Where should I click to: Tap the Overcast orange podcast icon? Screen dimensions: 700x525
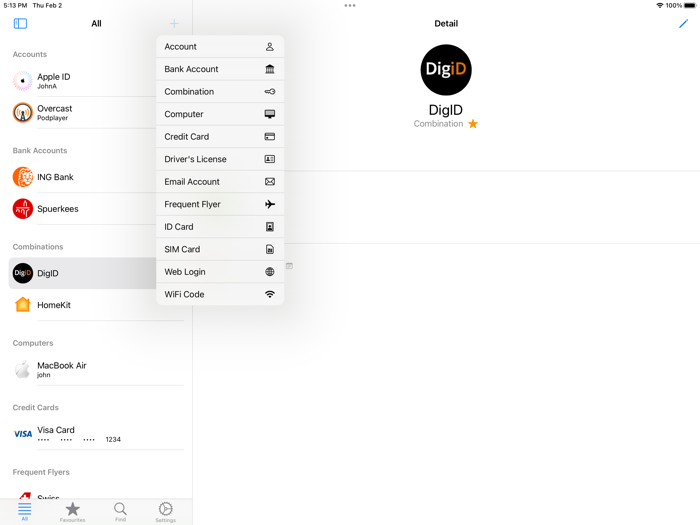(x=22, y=112)
